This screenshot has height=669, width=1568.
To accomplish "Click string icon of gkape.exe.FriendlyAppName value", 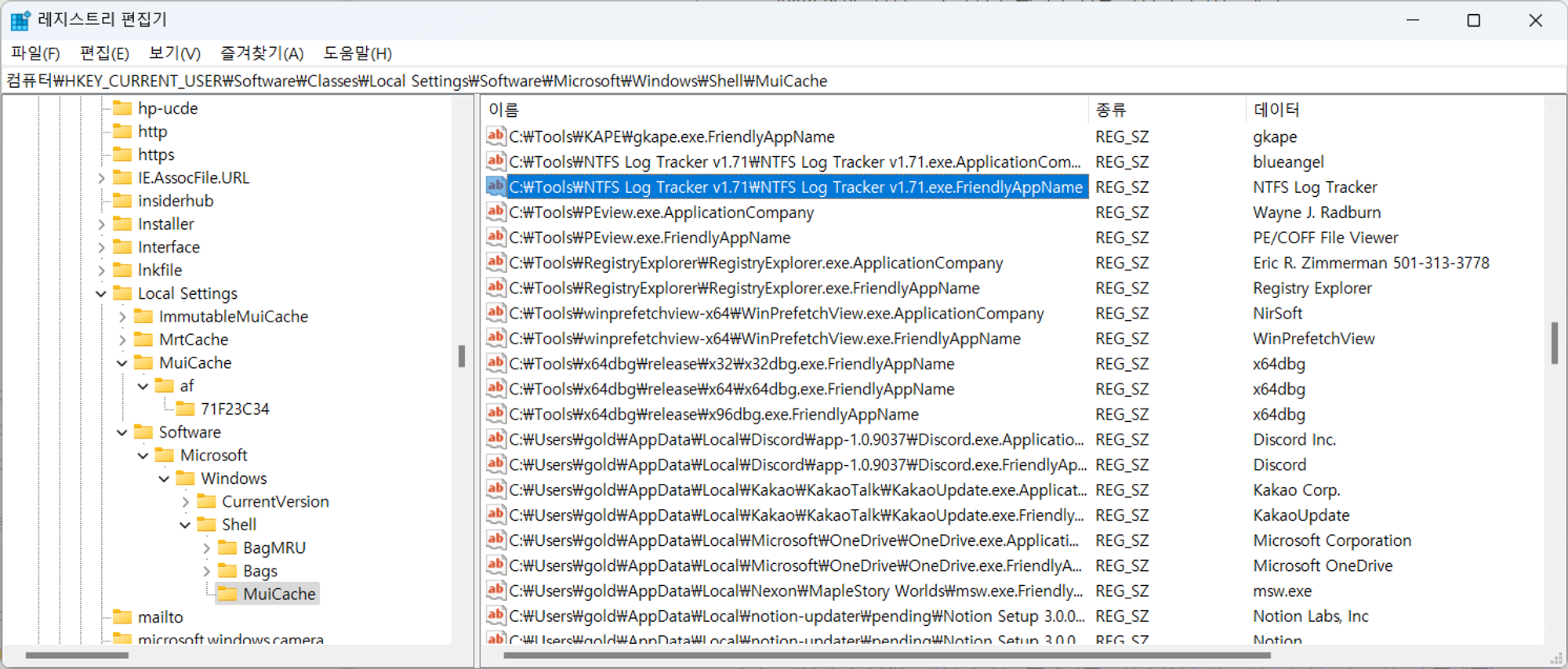I will click(495, 136).
